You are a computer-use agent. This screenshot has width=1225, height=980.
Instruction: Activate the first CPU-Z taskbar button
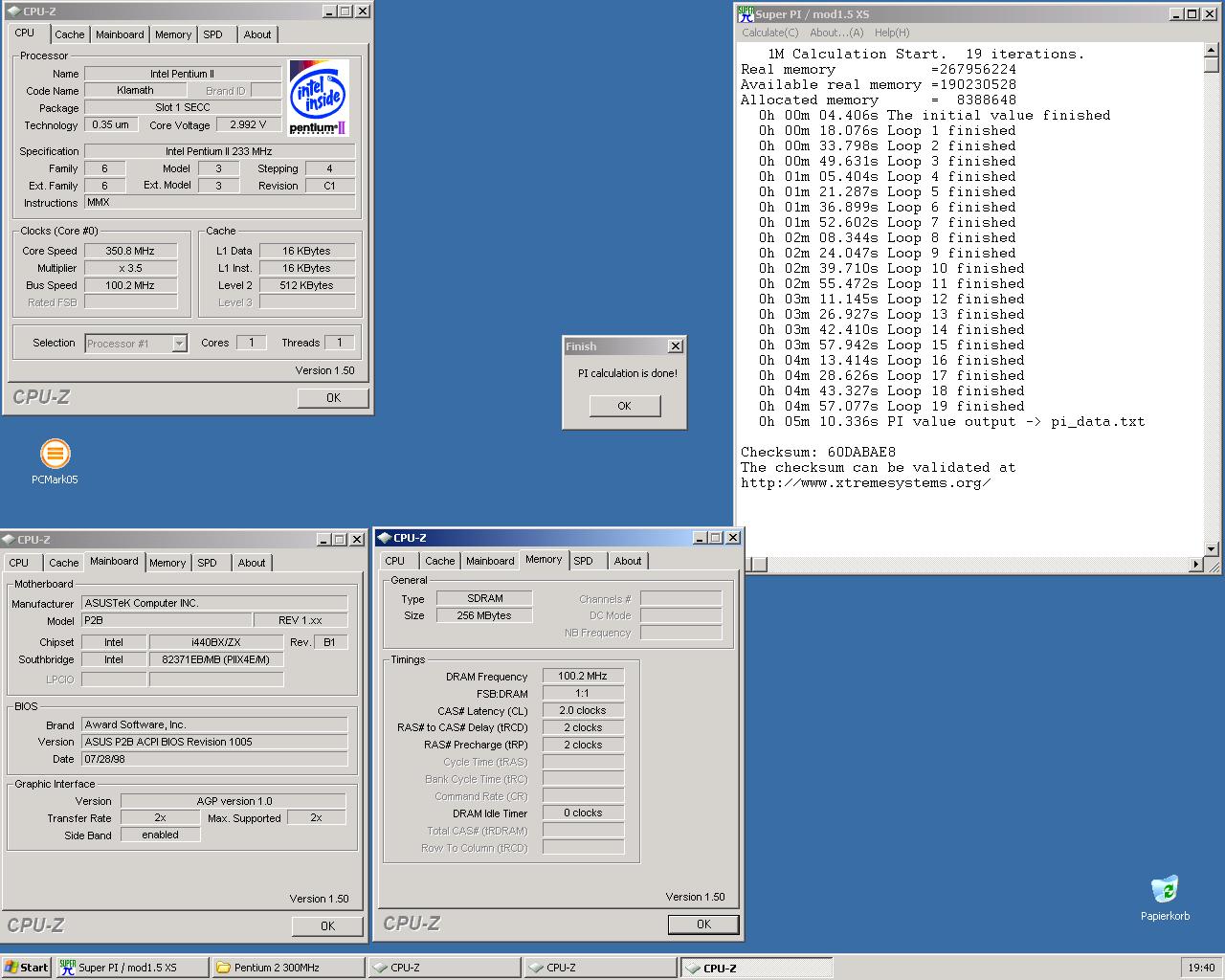[445, 968]
